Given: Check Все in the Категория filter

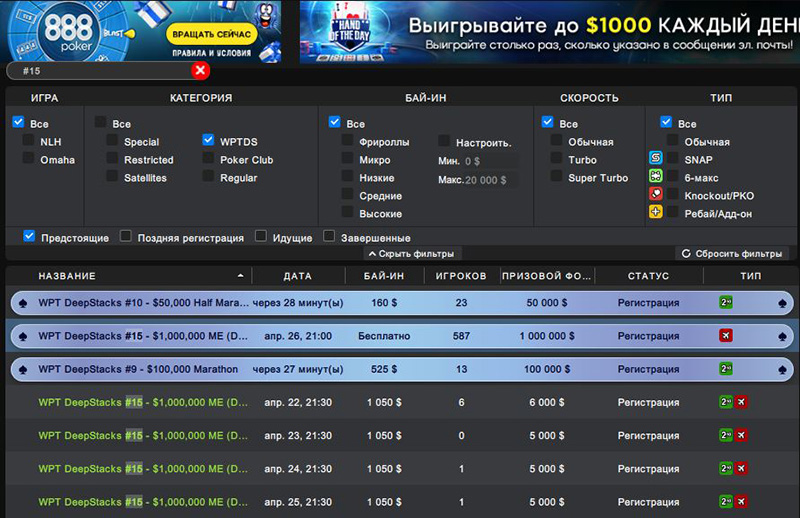Looking at the screenshot, I should pyautogui.click(x=101, y=122).
